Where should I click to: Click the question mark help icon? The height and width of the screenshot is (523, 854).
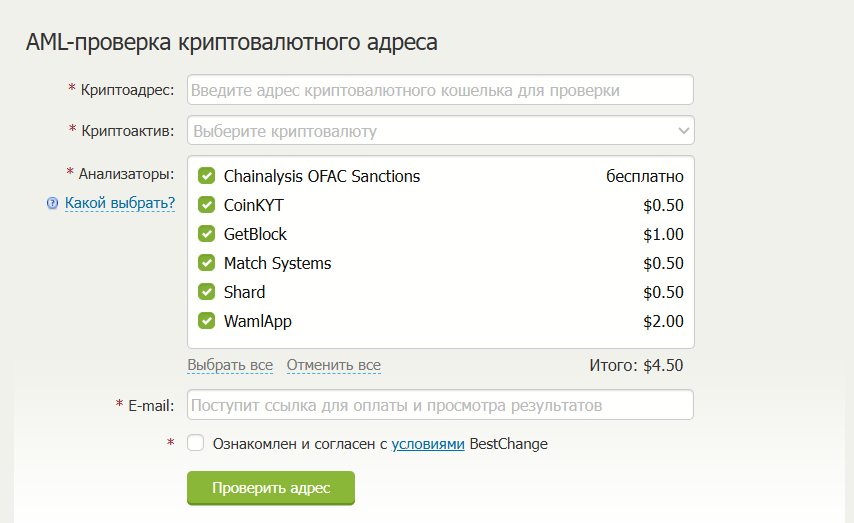coord(53,204)
